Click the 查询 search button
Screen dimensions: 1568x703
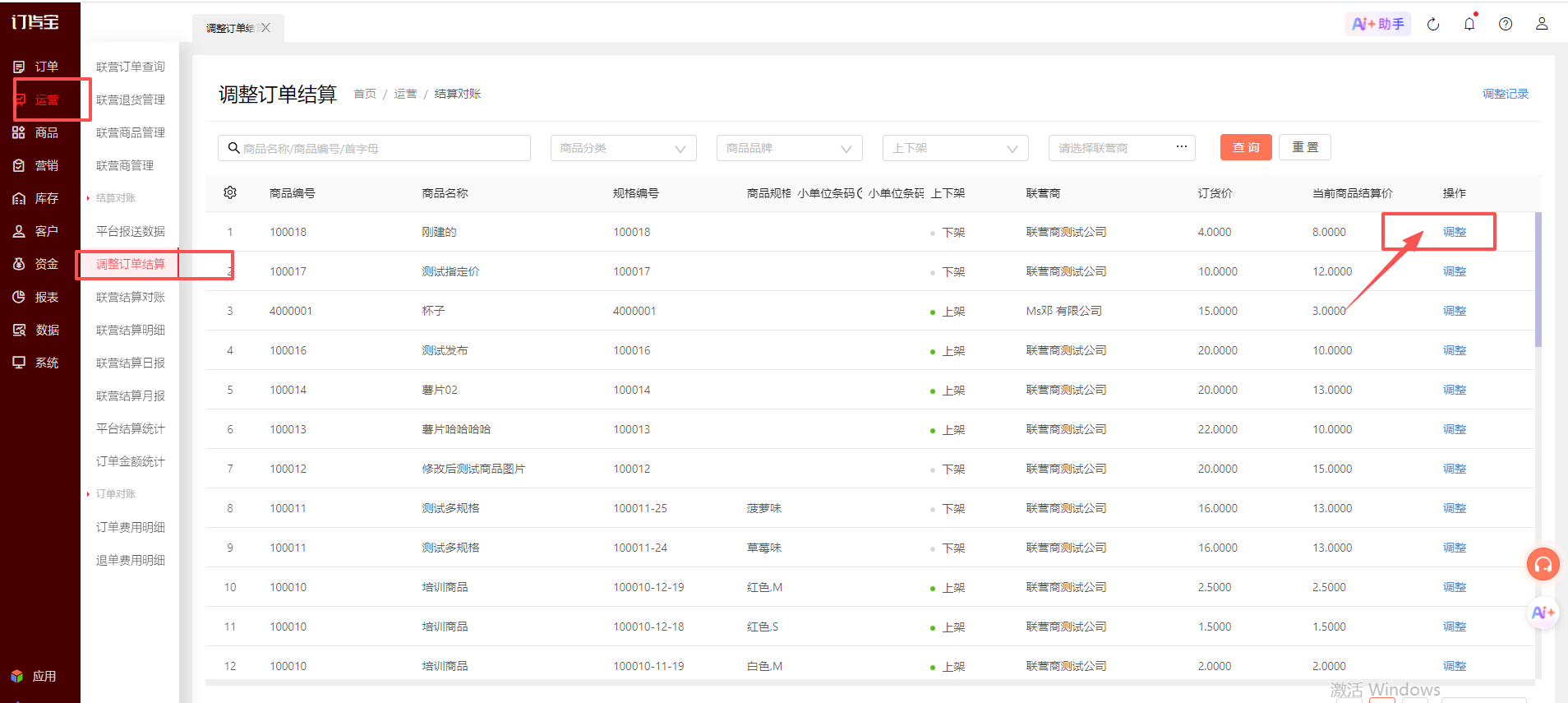click(1246, 147)
